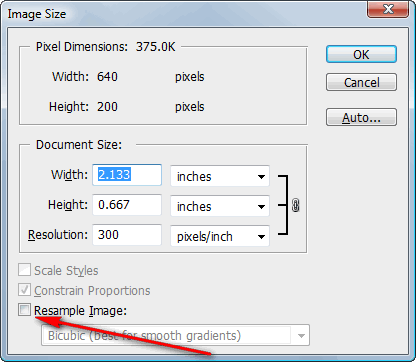Image resolution: width=416 pixels, height=362 pixels.
Task: Click the Constrain Proportions label text
Action: click(x=92, y=291)
